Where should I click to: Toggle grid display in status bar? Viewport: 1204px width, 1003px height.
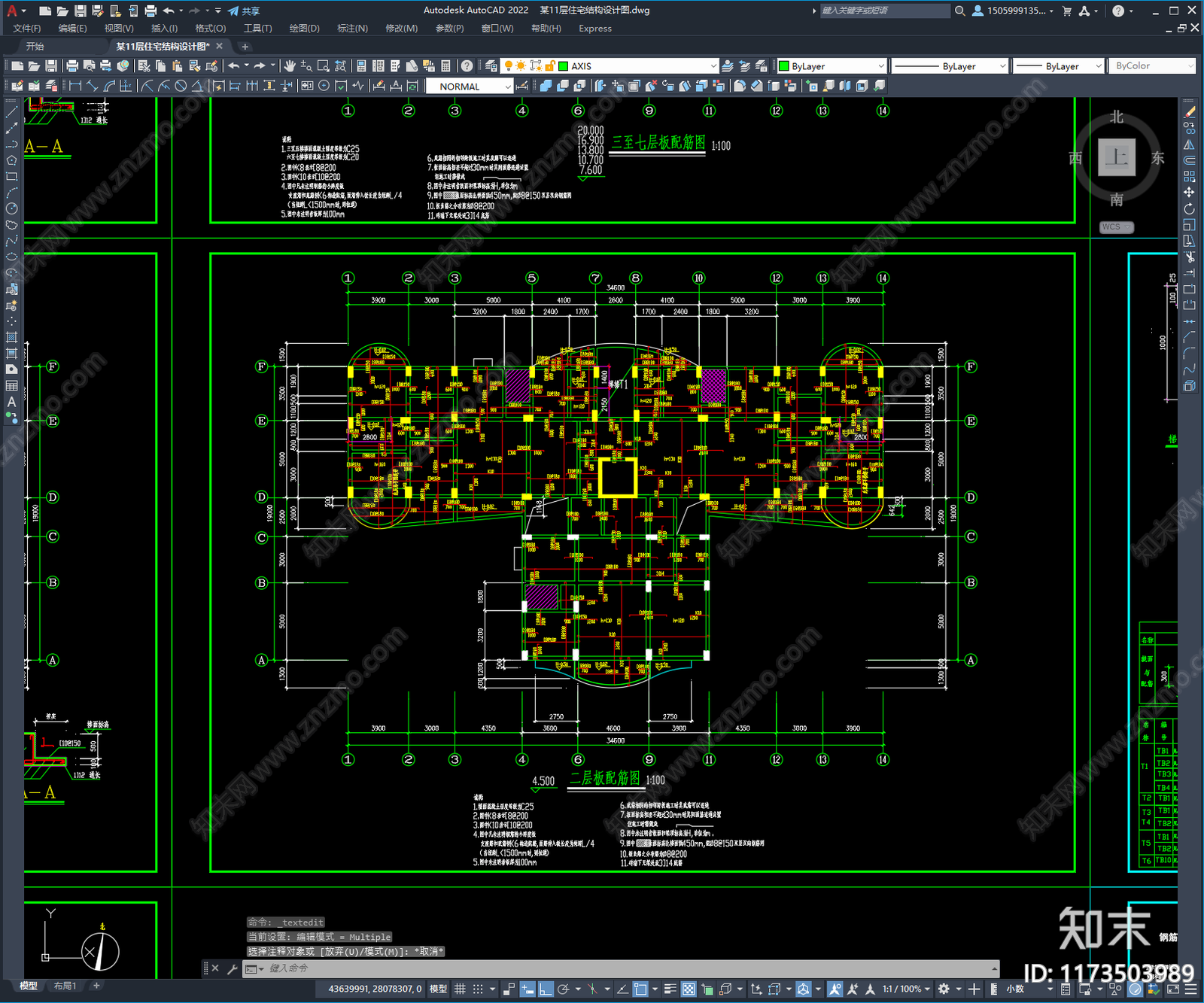click(460, 989)
